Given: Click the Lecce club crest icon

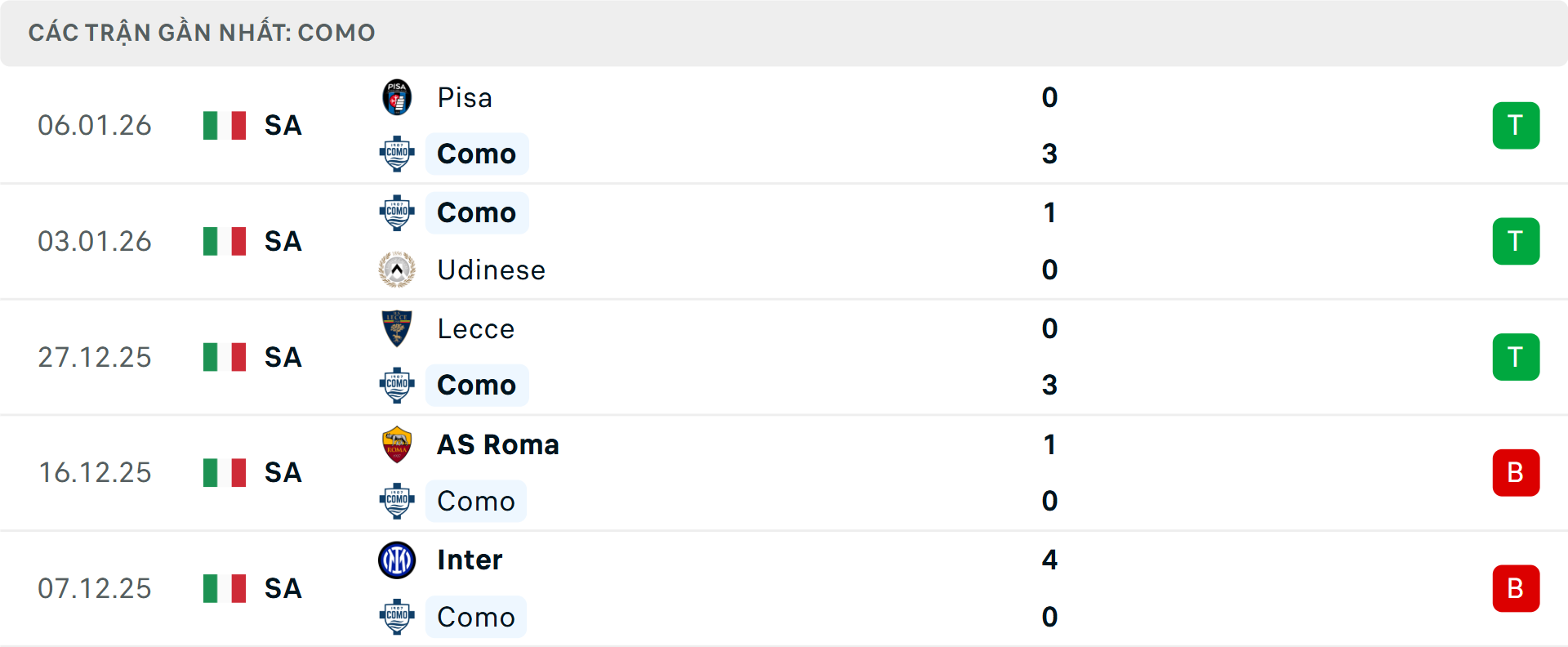Looking at the screenshot, I should point(397,328).
